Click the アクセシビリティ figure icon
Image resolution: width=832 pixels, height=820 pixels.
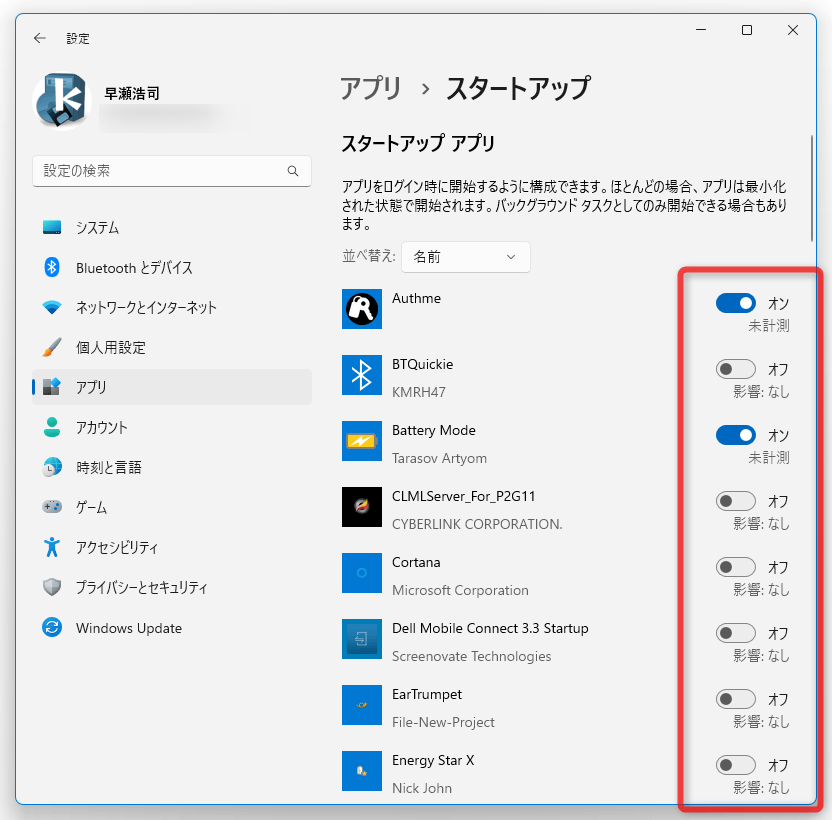51,547
